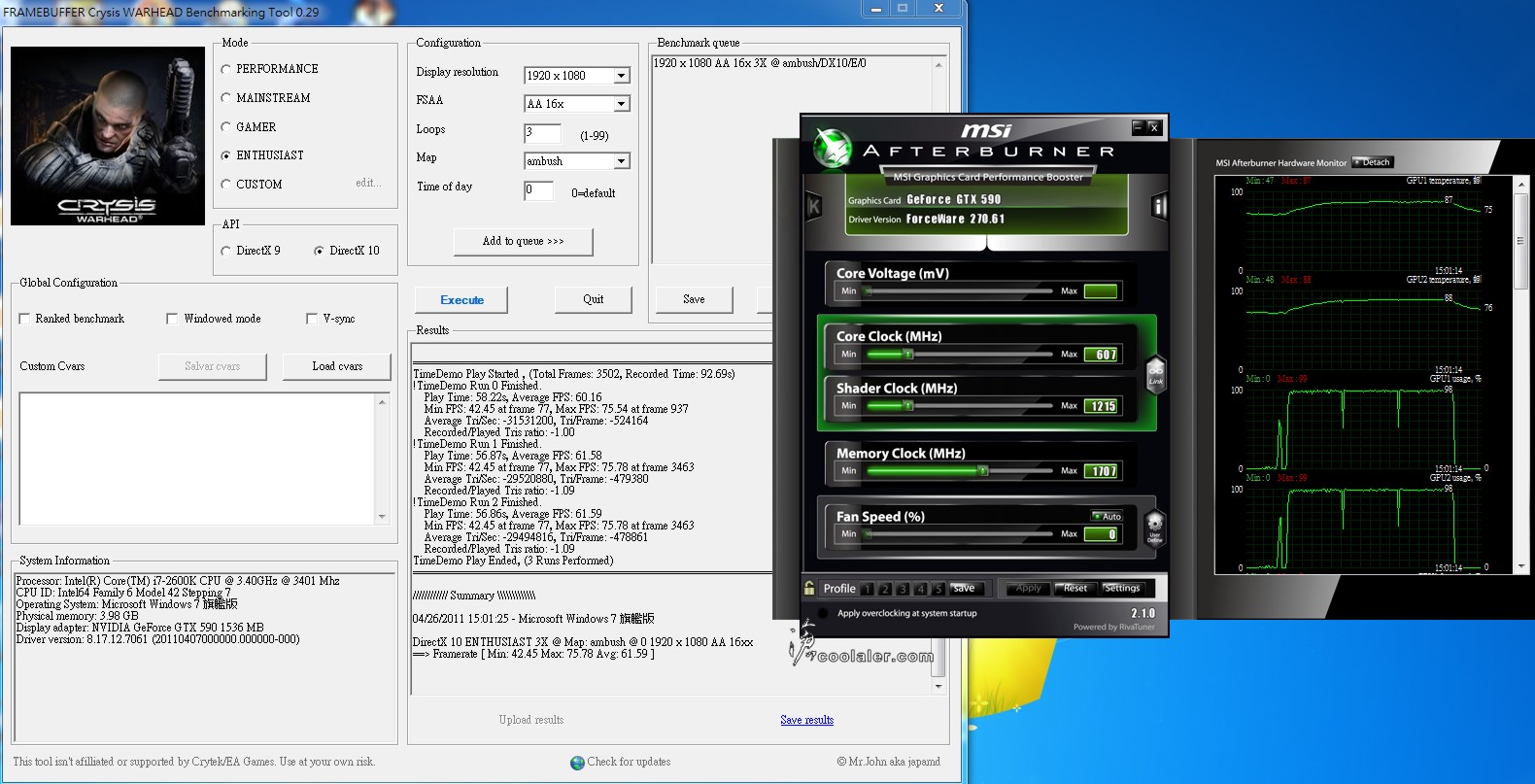Click Add to queue button

523,241
